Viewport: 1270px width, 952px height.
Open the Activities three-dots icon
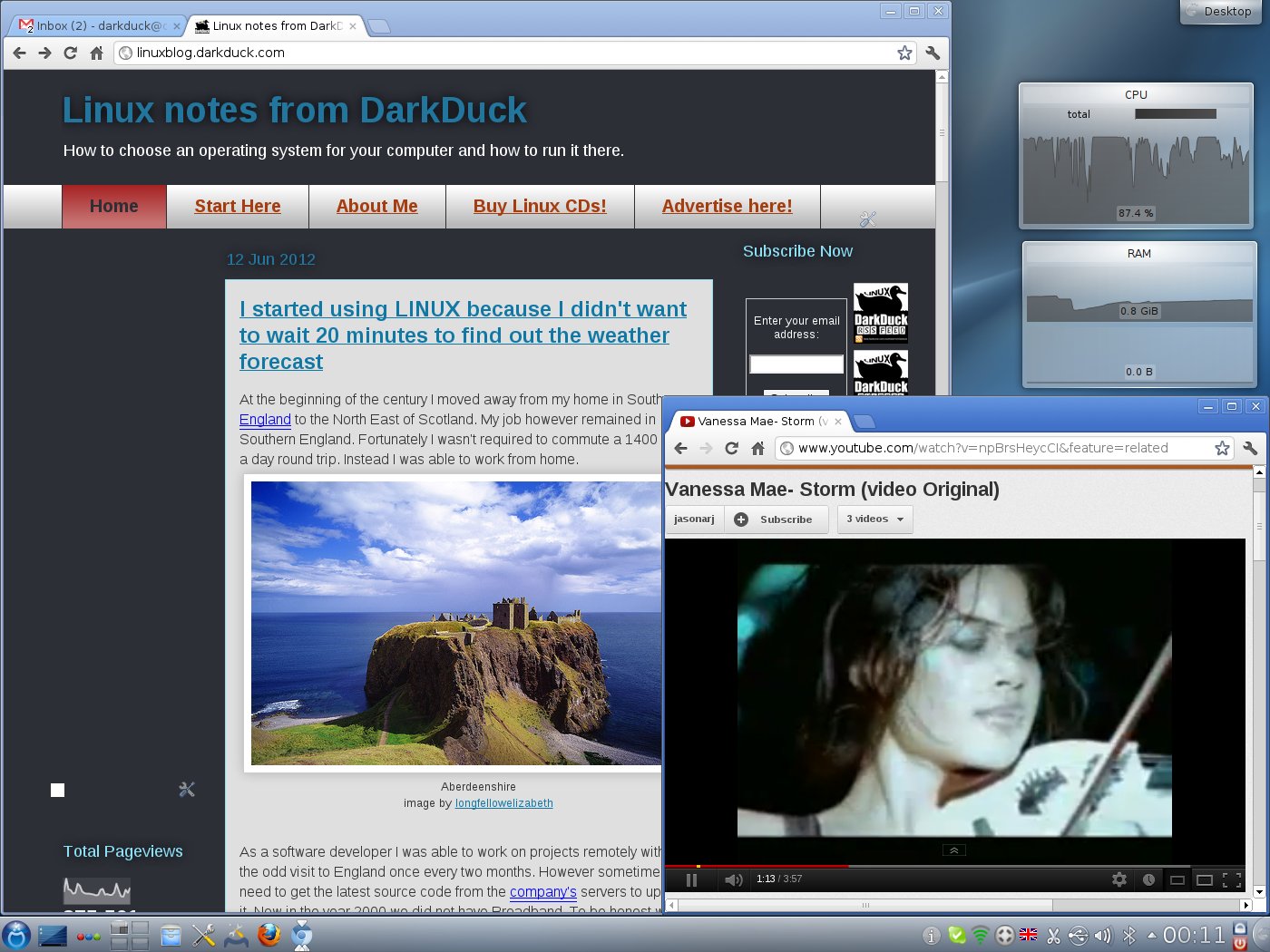click(x=89, y=937)
